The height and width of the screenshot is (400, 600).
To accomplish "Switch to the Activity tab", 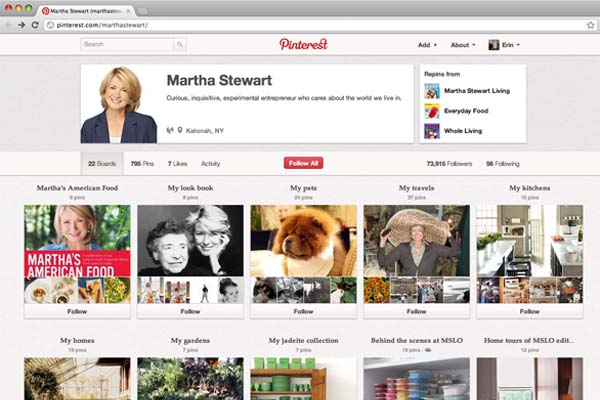I will 210,163.
